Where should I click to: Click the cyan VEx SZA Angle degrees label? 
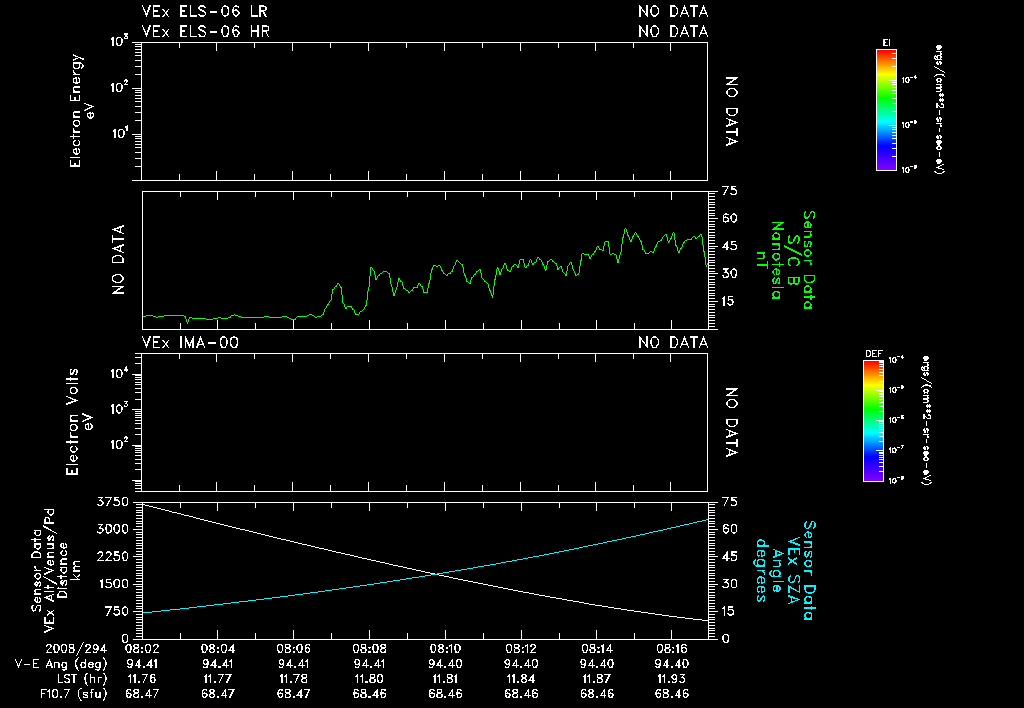point(785,570)
